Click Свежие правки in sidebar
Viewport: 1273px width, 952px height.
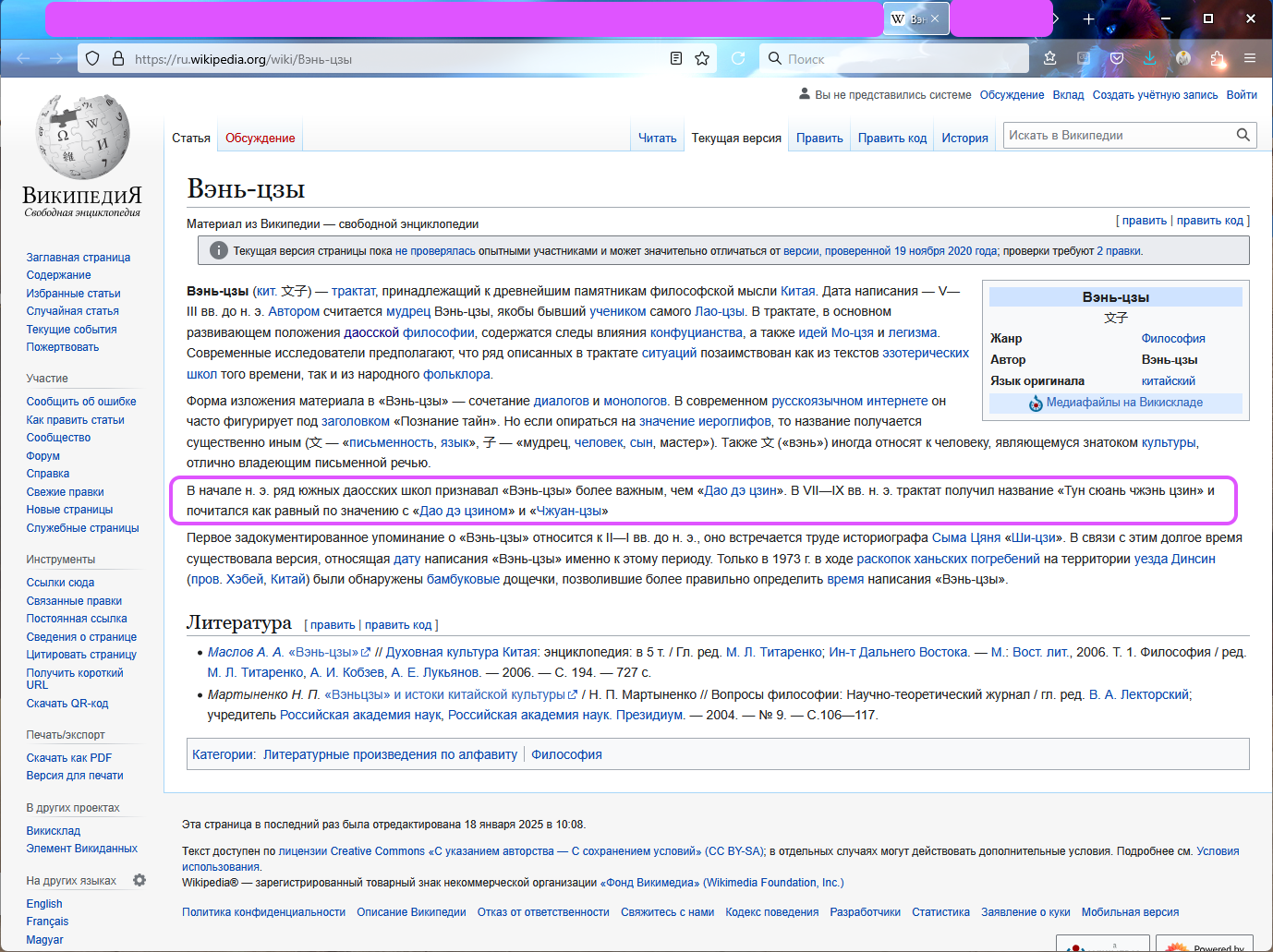click(65, 492)
